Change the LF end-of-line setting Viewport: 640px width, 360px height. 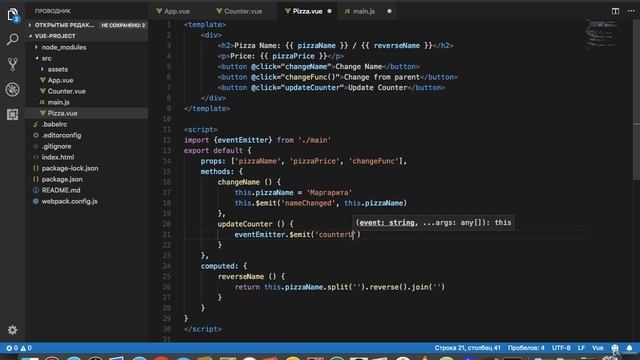pyautogui.click(x=581, y=348)
